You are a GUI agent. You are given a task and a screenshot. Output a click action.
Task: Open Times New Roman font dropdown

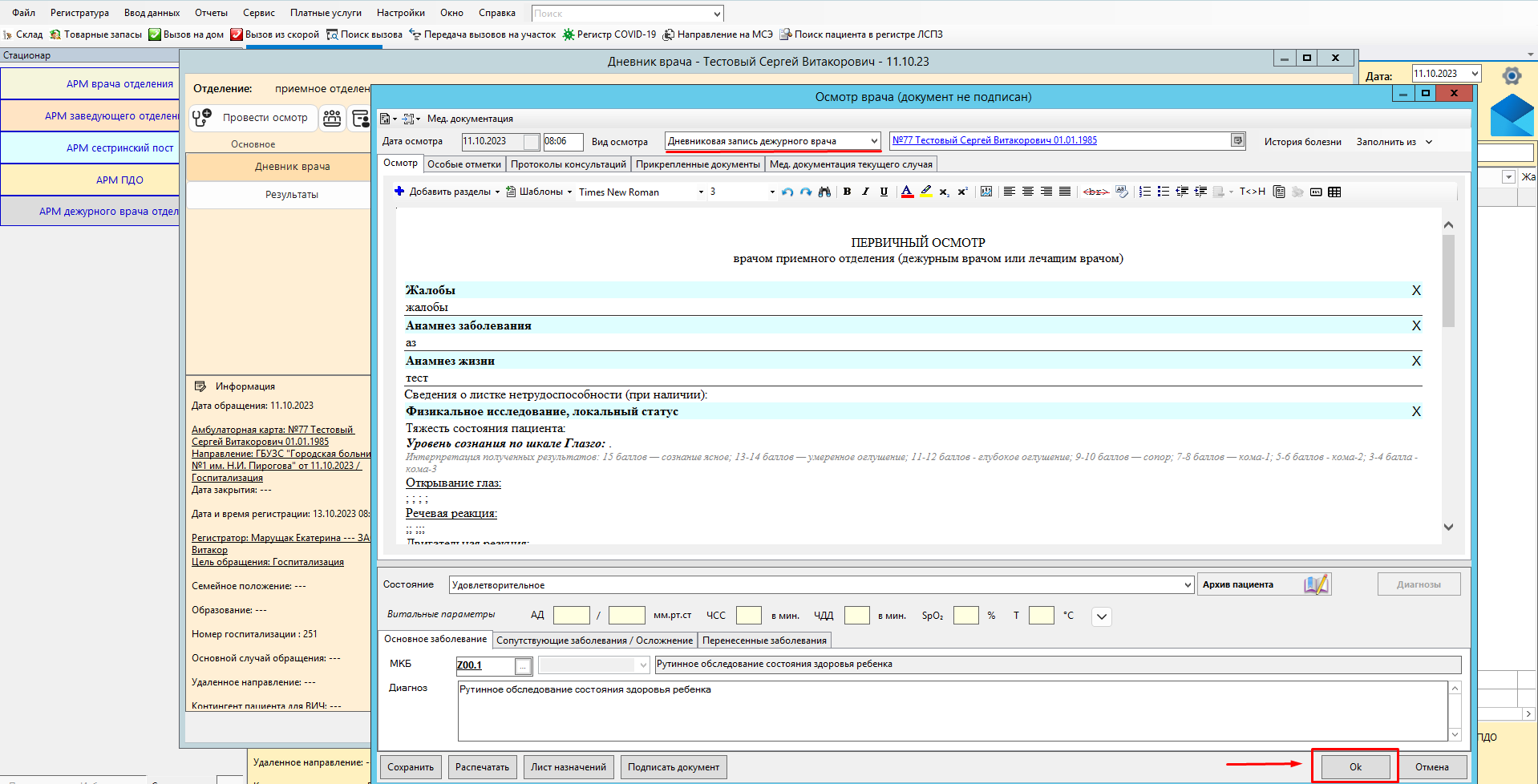coord(701,192)
